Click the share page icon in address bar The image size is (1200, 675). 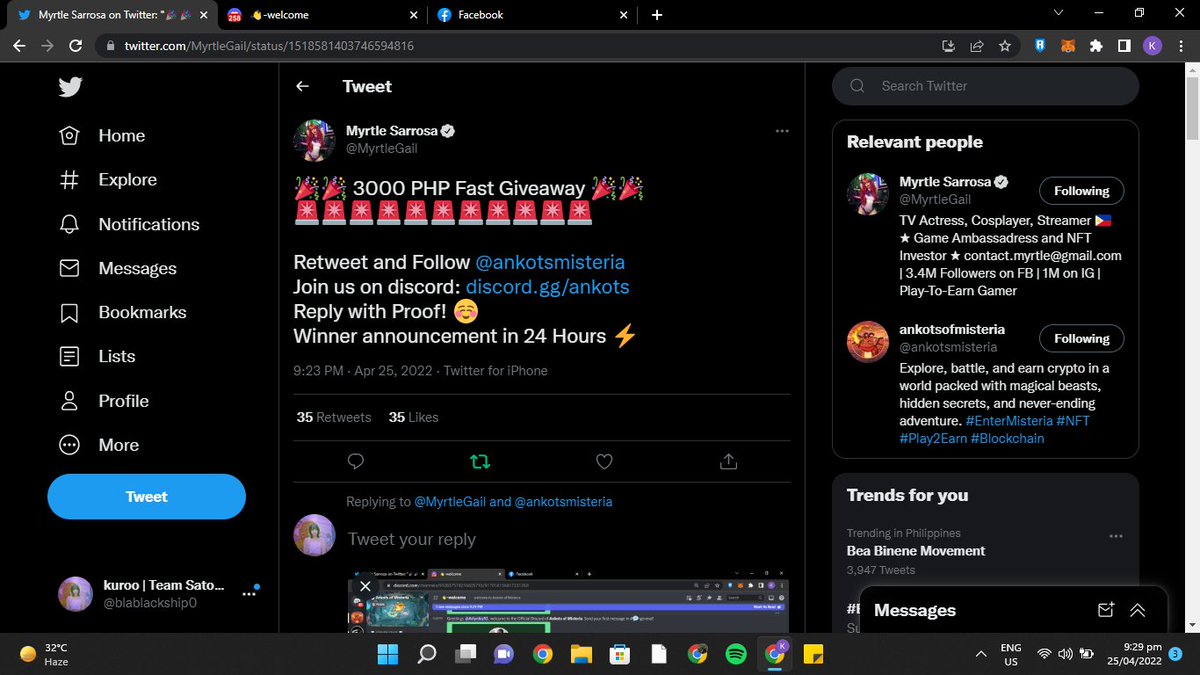(x=977, y=46)
